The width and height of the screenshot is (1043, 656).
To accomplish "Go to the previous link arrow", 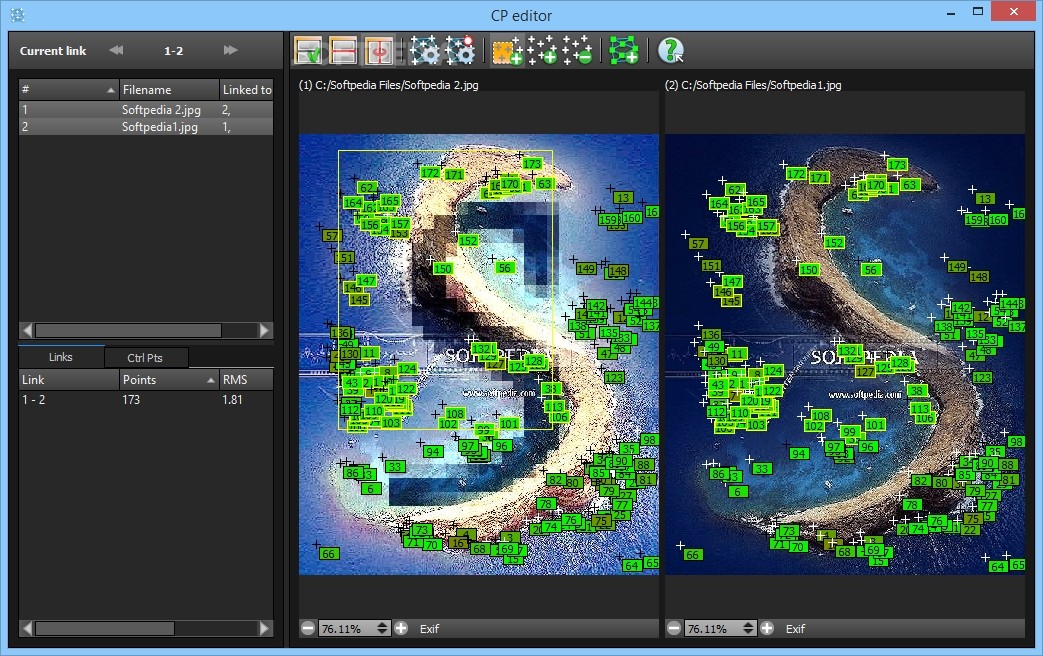I will [x=116, y=50].
